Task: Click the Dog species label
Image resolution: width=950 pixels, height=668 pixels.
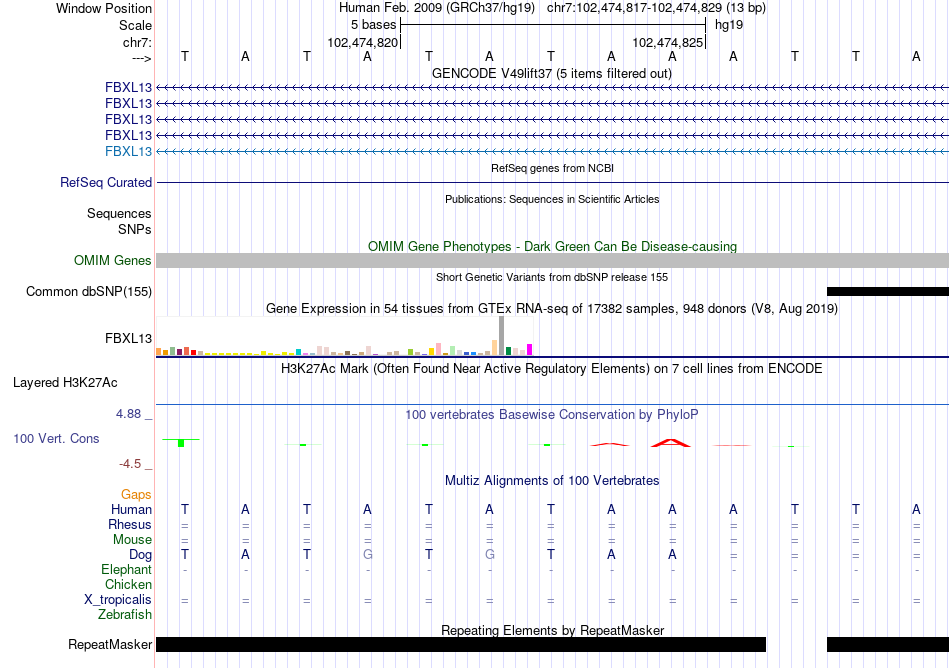Action: 140,555
